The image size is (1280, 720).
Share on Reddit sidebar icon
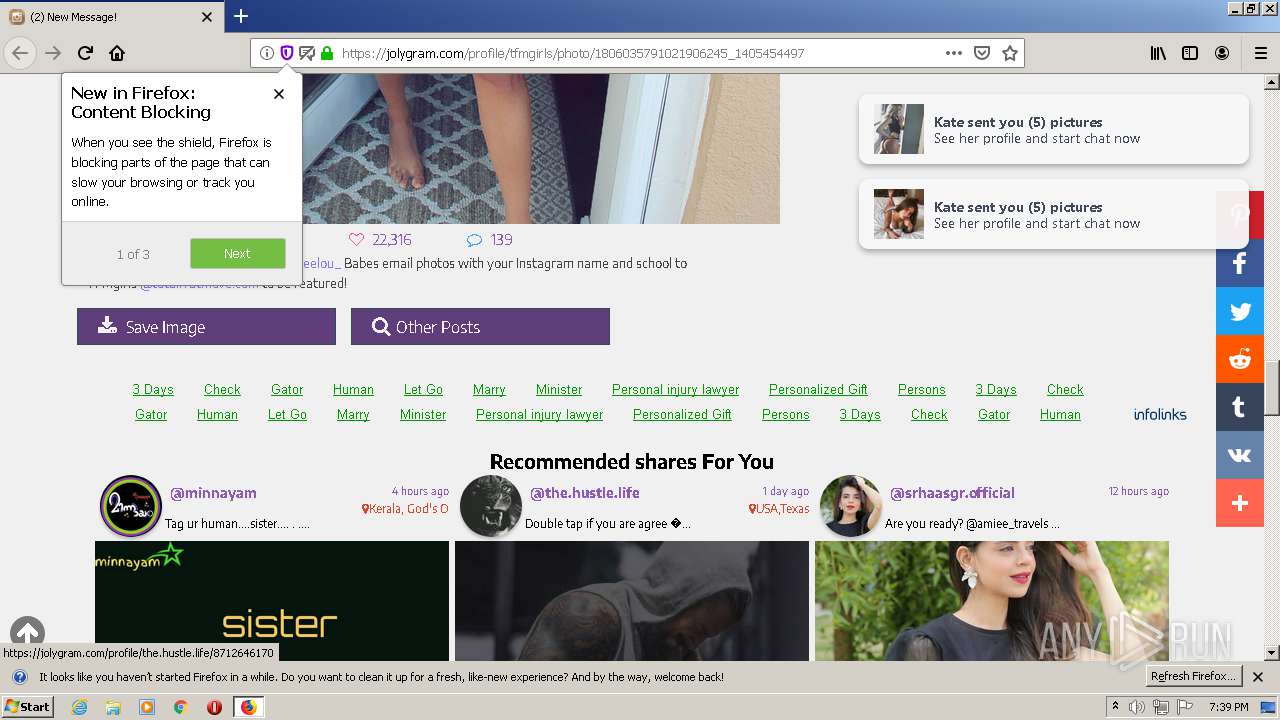[x=1240, y=359]
